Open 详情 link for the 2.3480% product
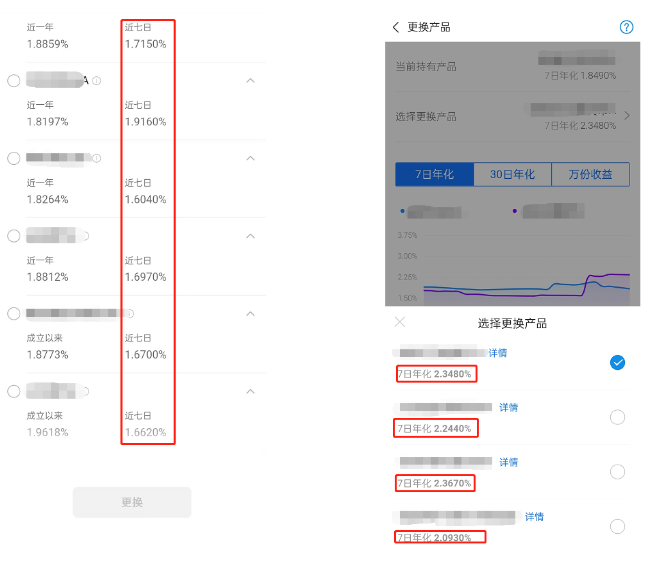The height and width of the screenshot is (567, 657). click(x=498, y=353)
